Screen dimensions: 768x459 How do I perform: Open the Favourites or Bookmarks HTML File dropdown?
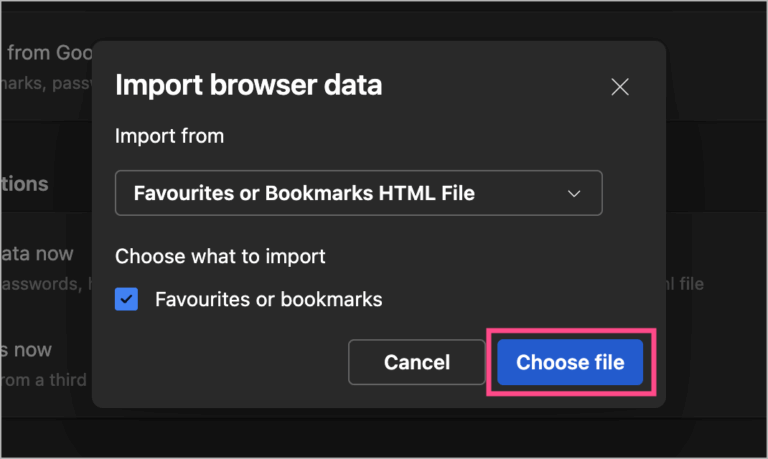(358, 193)
